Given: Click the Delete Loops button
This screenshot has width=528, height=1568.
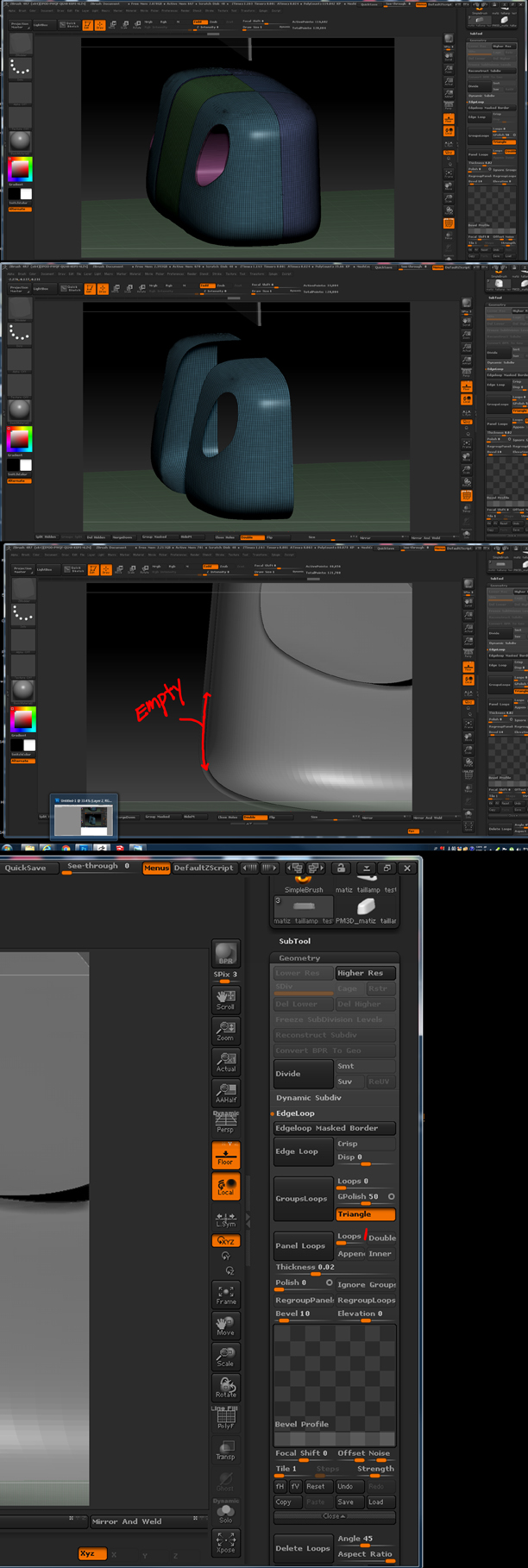Looking at the screenshot, I should click(304, 1548).
